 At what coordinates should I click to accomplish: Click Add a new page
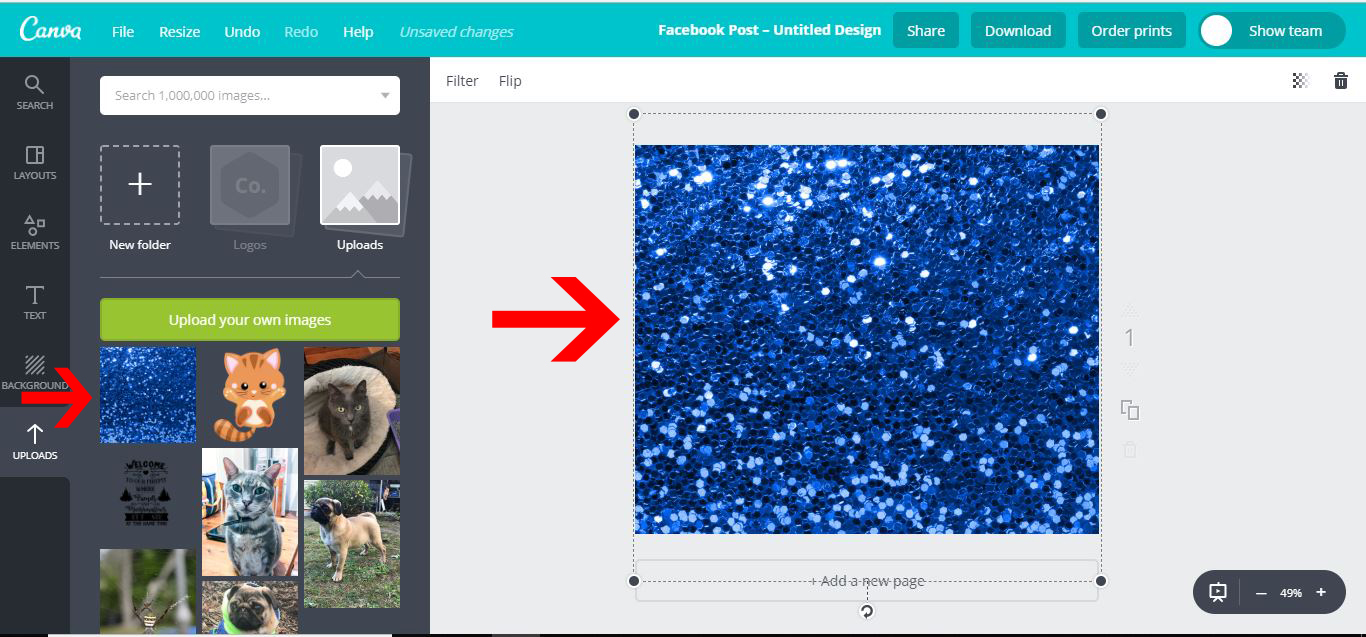866,580
